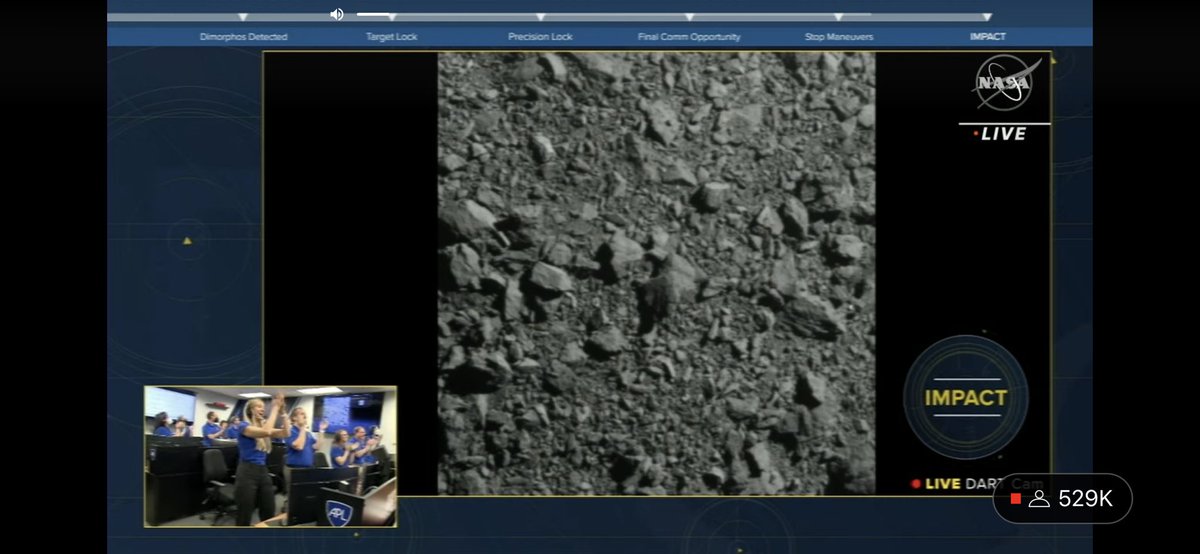Tap the LIVE indicator under NASA logo
This screenshot has width=1200, height=554.
click(1003, 134)
